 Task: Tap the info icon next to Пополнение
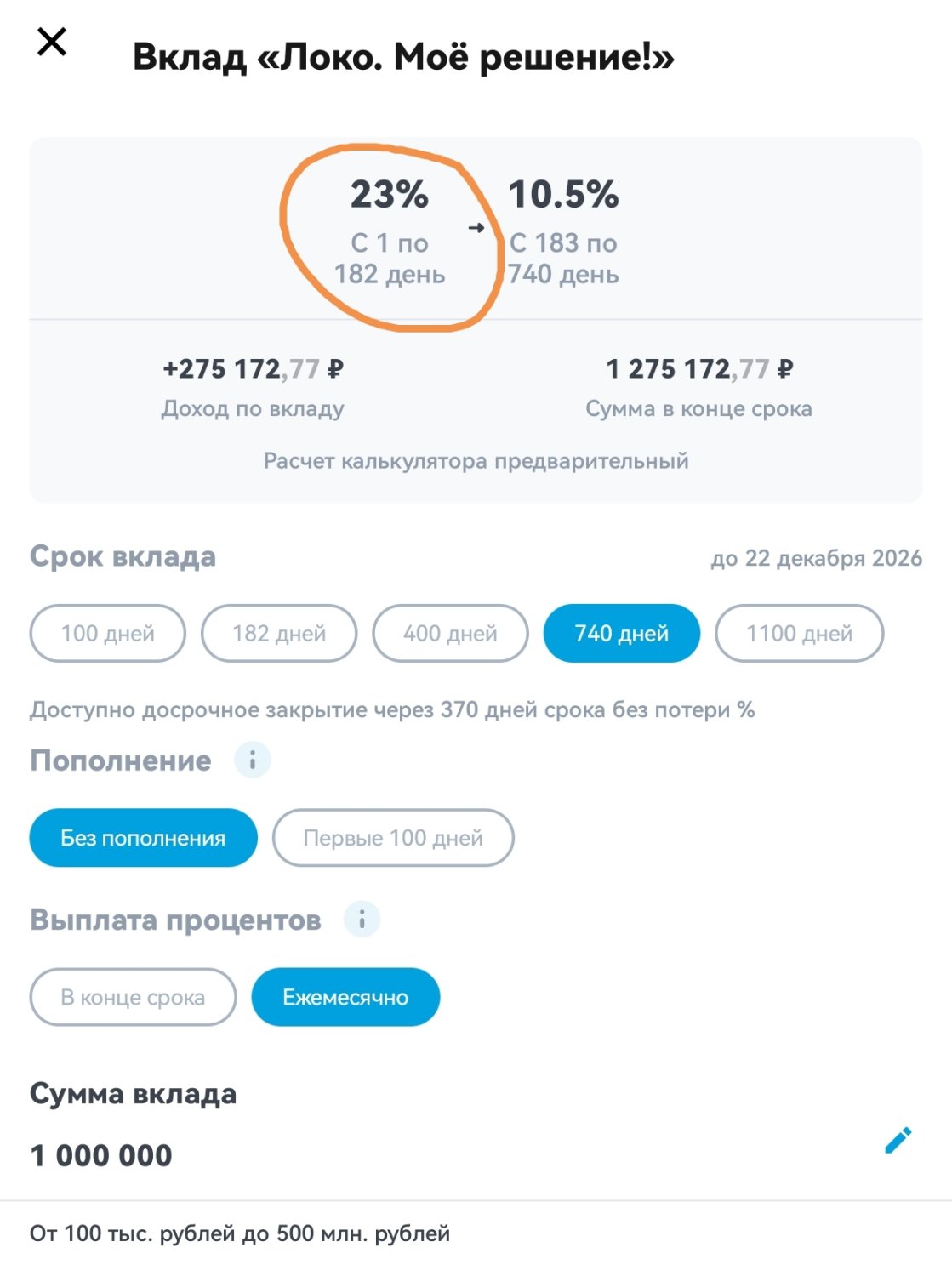click(x=252, y=760)
